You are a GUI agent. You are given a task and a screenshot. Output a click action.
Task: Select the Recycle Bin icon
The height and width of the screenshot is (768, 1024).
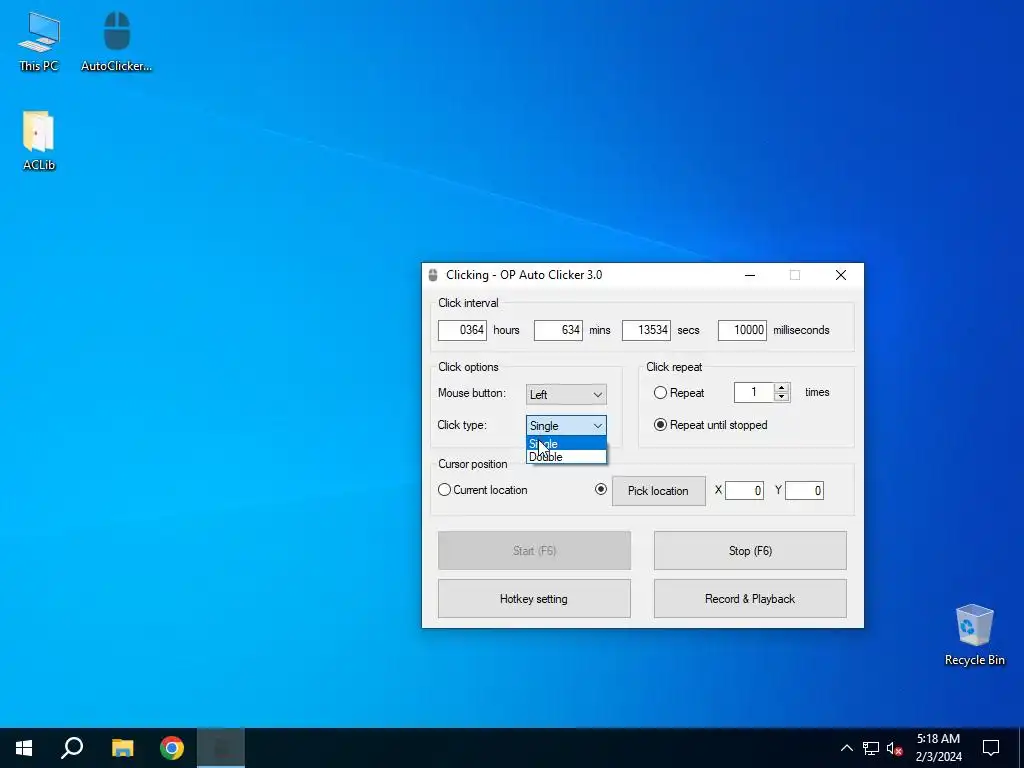[974, 634]
